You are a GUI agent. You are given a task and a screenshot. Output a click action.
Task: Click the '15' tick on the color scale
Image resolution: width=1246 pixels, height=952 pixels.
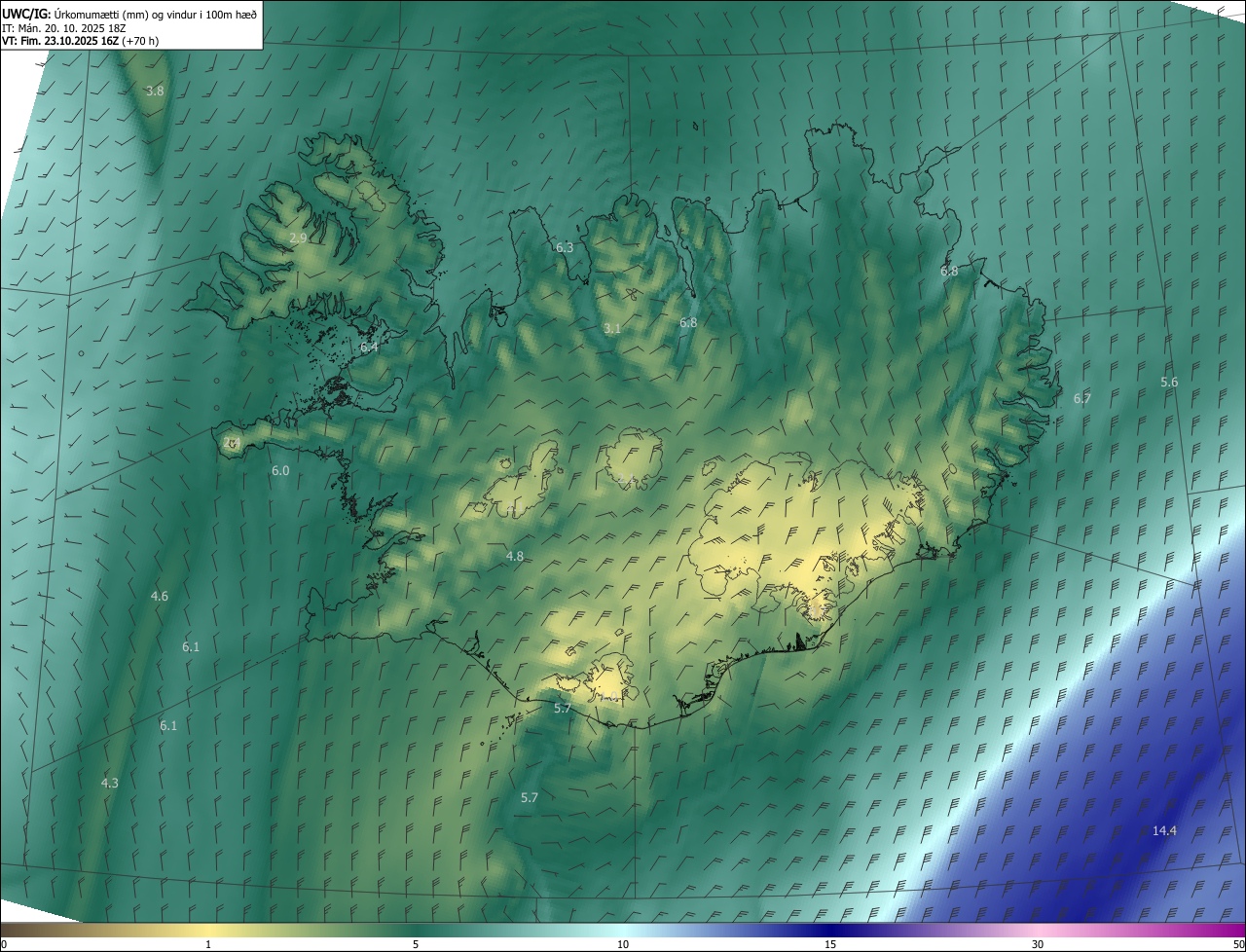tap(830, 945)
